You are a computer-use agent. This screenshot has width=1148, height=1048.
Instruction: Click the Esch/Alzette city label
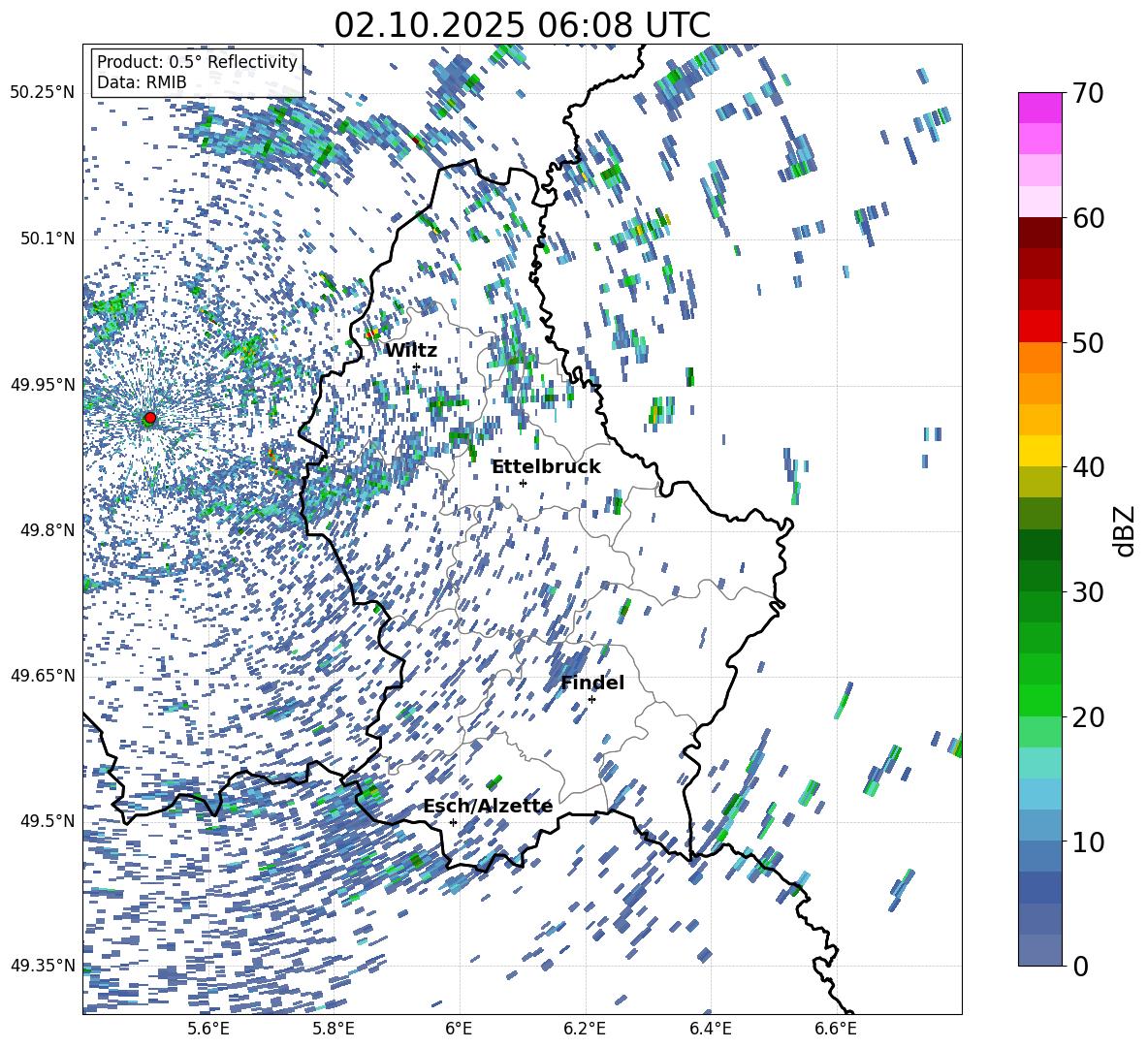point(488,807)
